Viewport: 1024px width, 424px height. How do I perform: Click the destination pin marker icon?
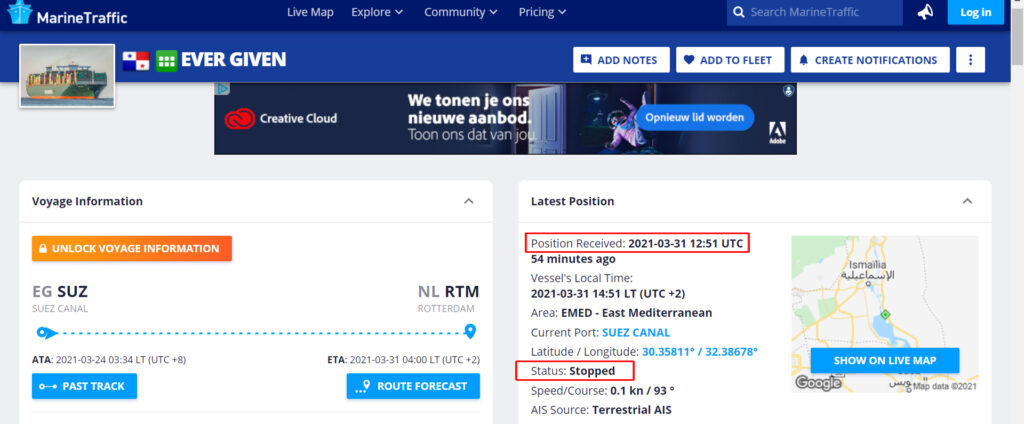click(x=470, y=331)
